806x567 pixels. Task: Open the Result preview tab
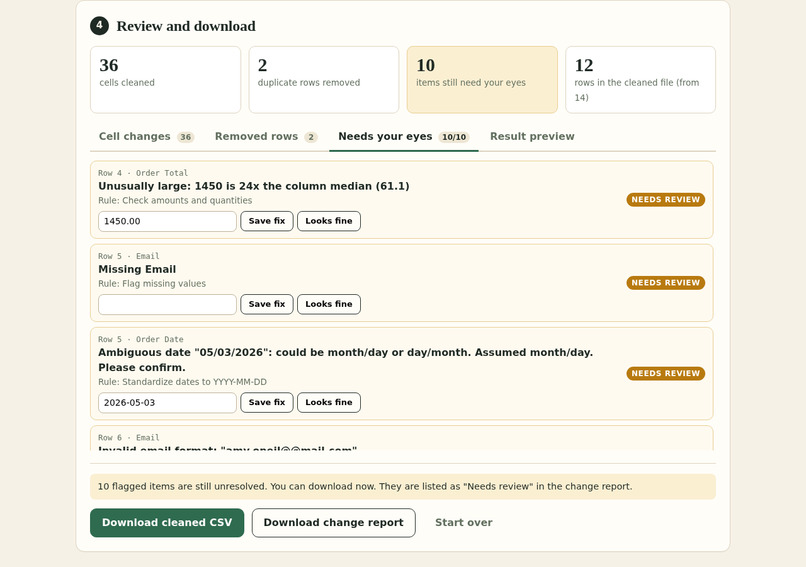point(532,137)
